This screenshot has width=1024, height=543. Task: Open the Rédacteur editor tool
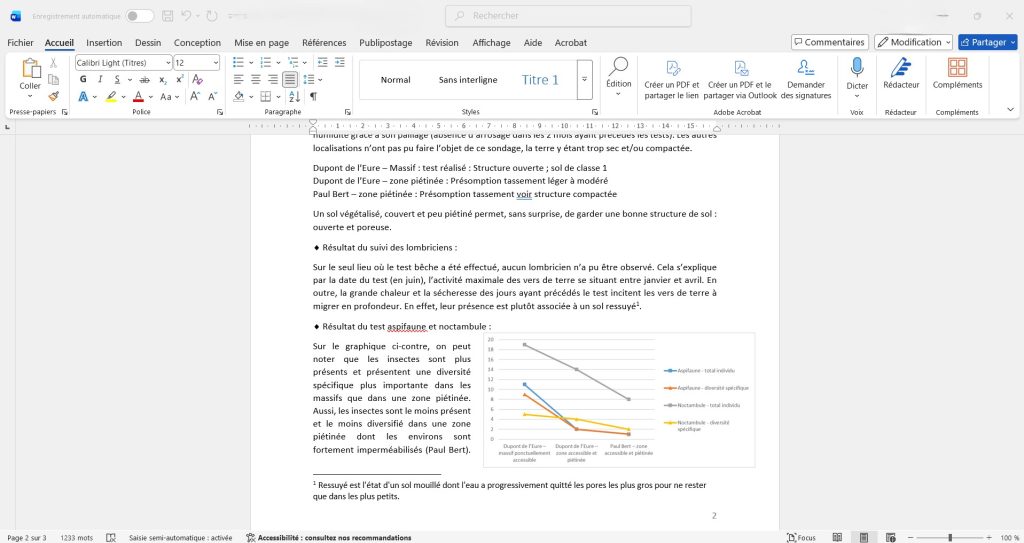tap(900, 68)
